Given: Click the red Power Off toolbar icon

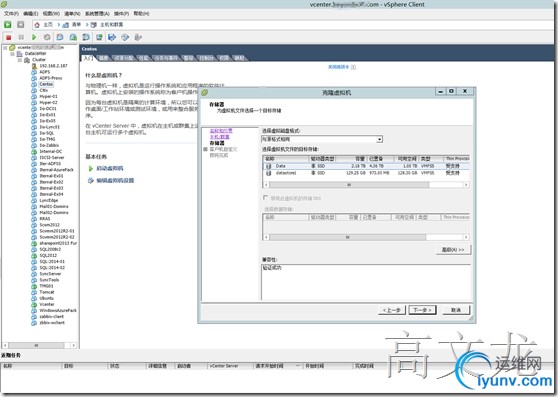Looking at the screenshot, I should coord(9,37).
